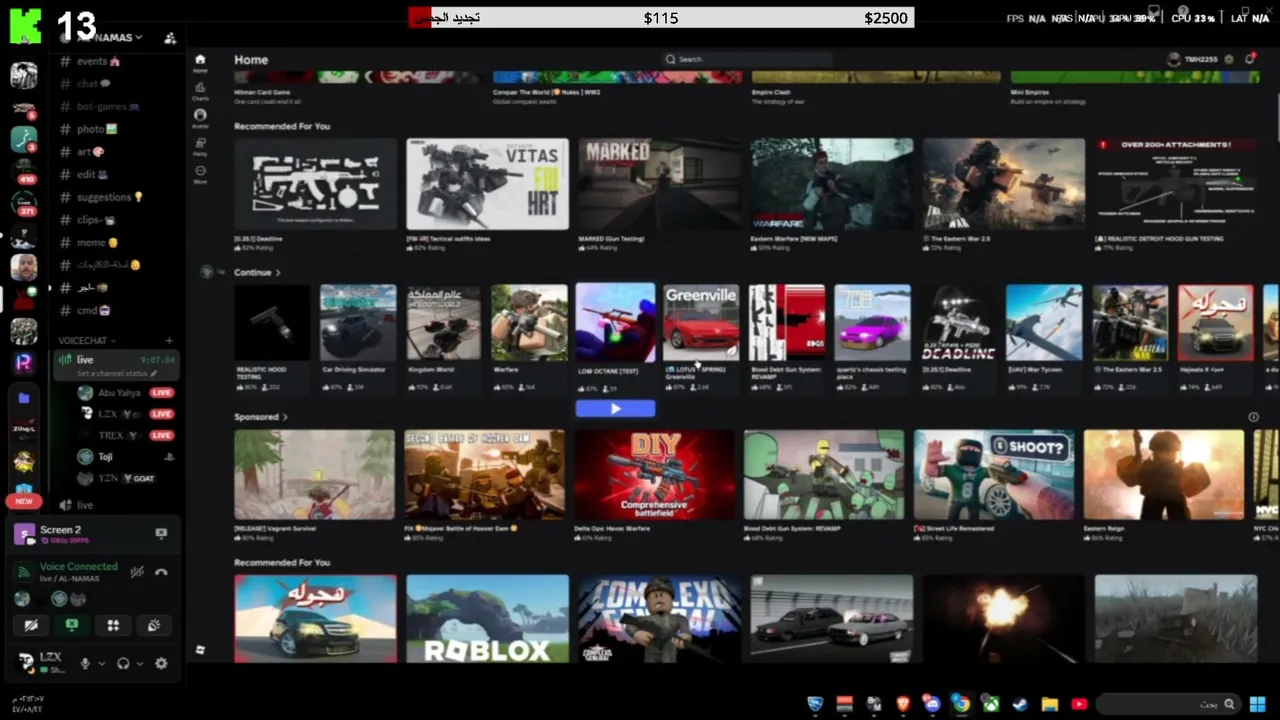
Task: Open Steam from the taskbar
Action: click(1020, 704)
